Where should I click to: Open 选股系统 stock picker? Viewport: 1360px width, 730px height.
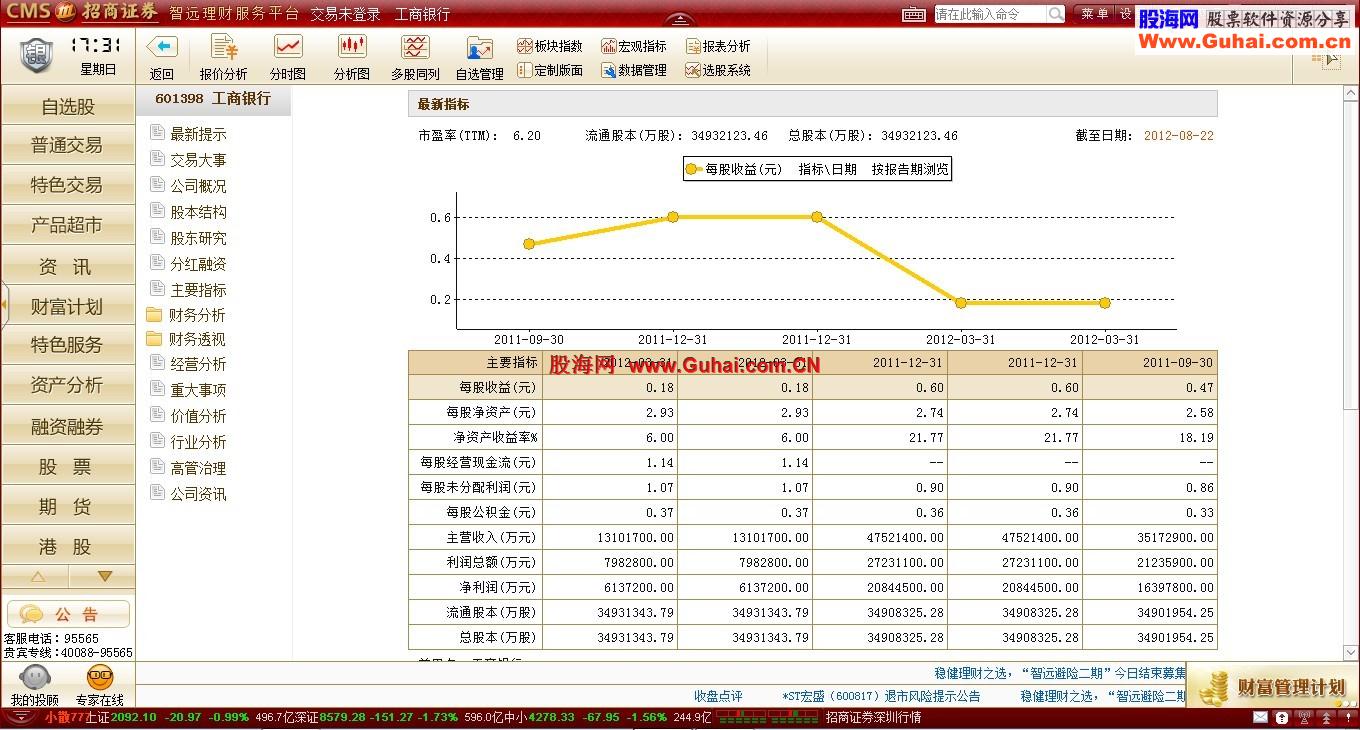(x=718, y=70)
